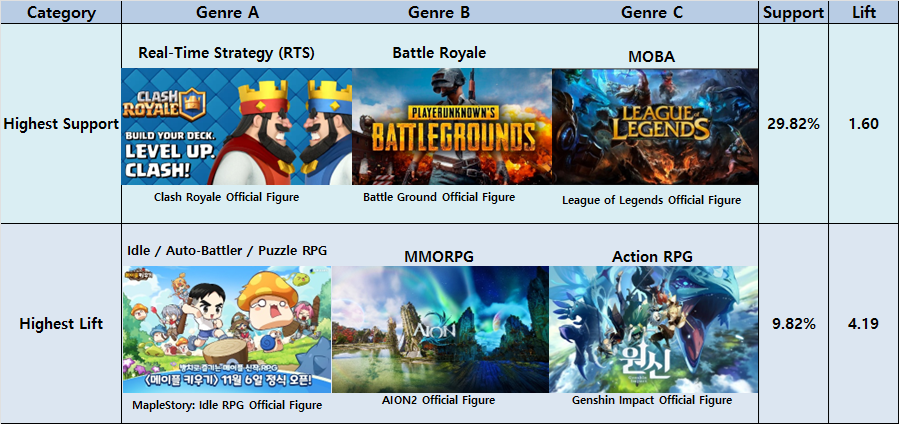Click the MOBA genre heading

click(652, 57)
